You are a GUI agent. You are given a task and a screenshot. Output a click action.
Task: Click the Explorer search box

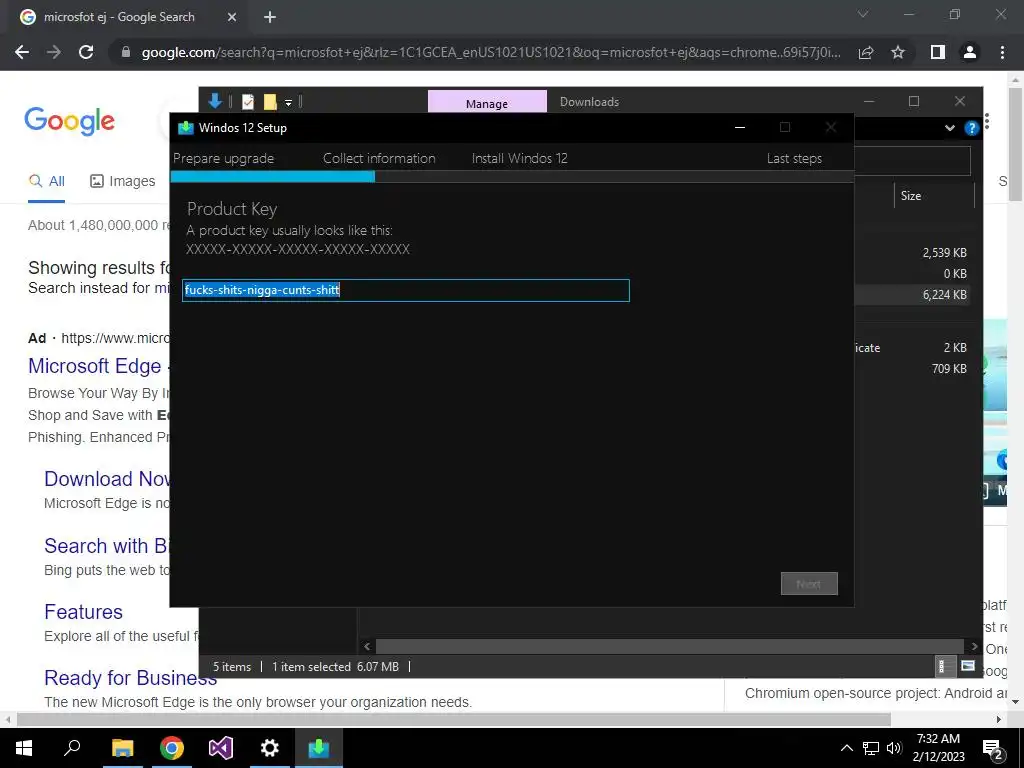(x=912, y=161)
